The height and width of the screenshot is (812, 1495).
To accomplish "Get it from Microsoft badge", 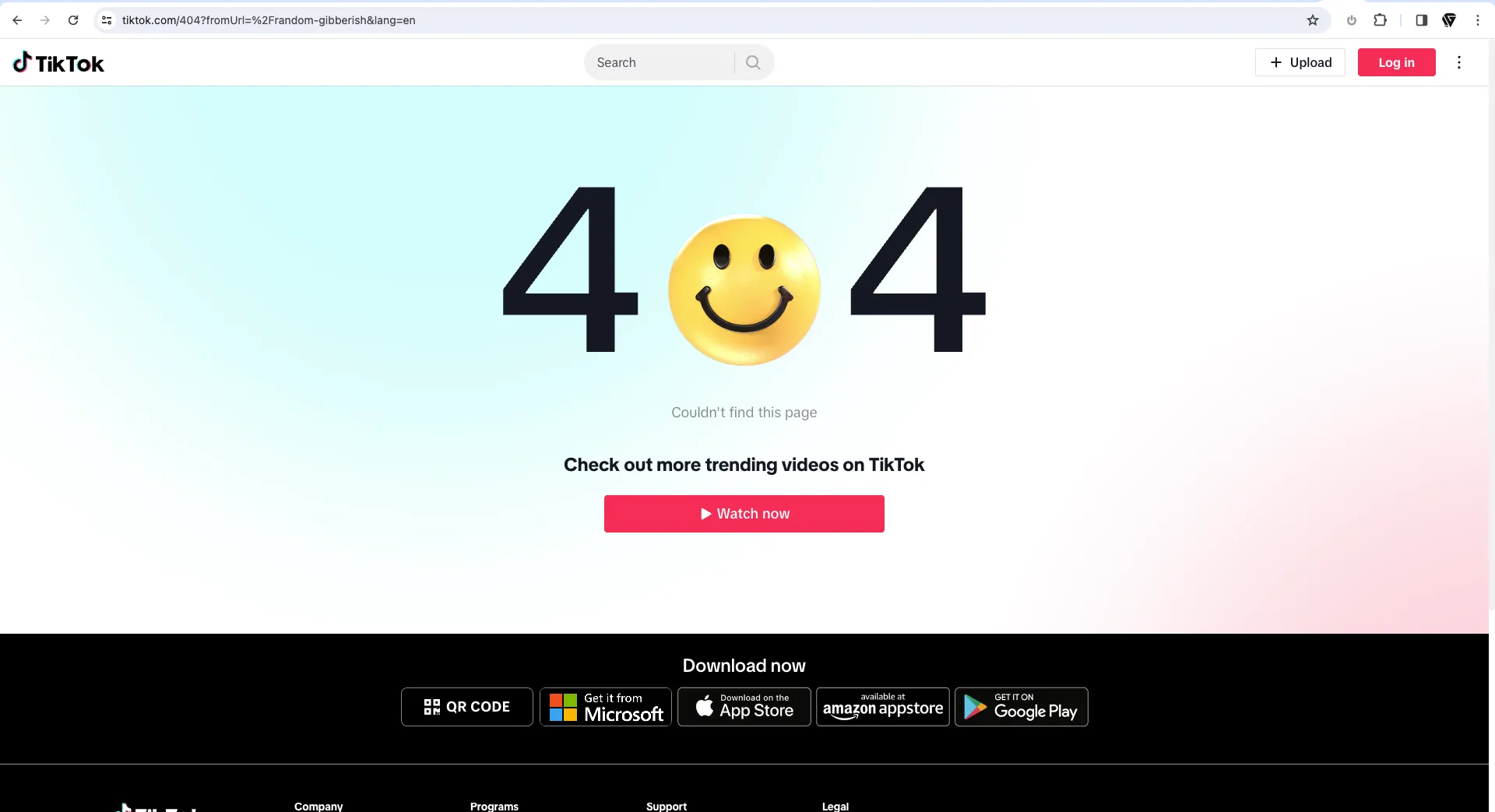I will coord(606,707).
